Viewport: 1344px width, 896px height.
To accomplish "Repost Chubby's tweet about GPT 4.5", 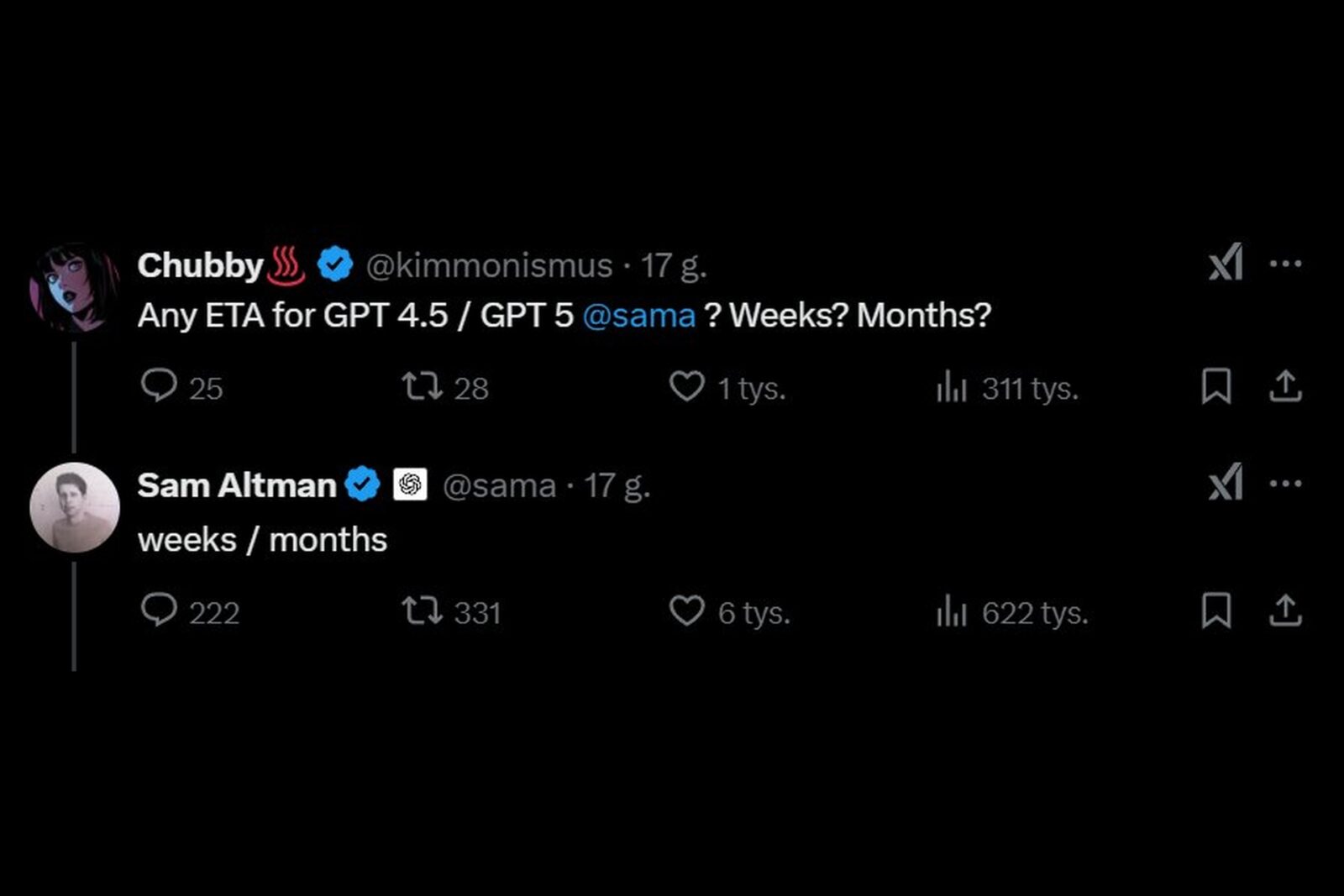I will (422, 386).
